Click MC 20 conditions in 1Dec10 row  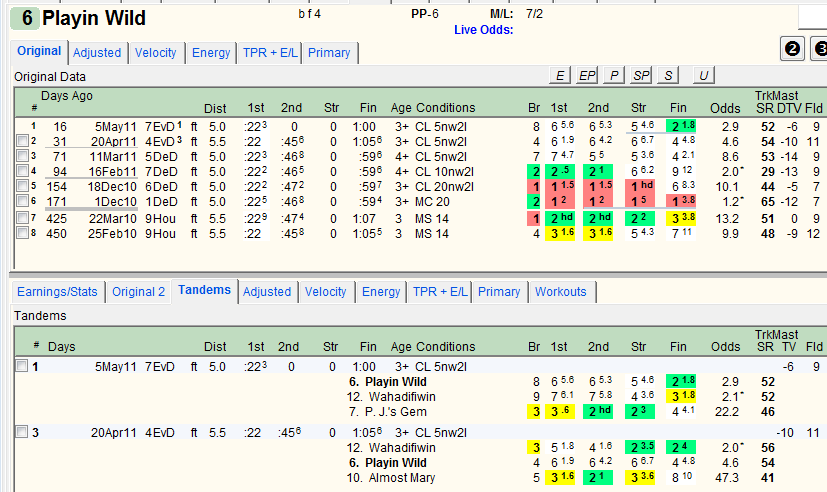[x=432, y=202]
